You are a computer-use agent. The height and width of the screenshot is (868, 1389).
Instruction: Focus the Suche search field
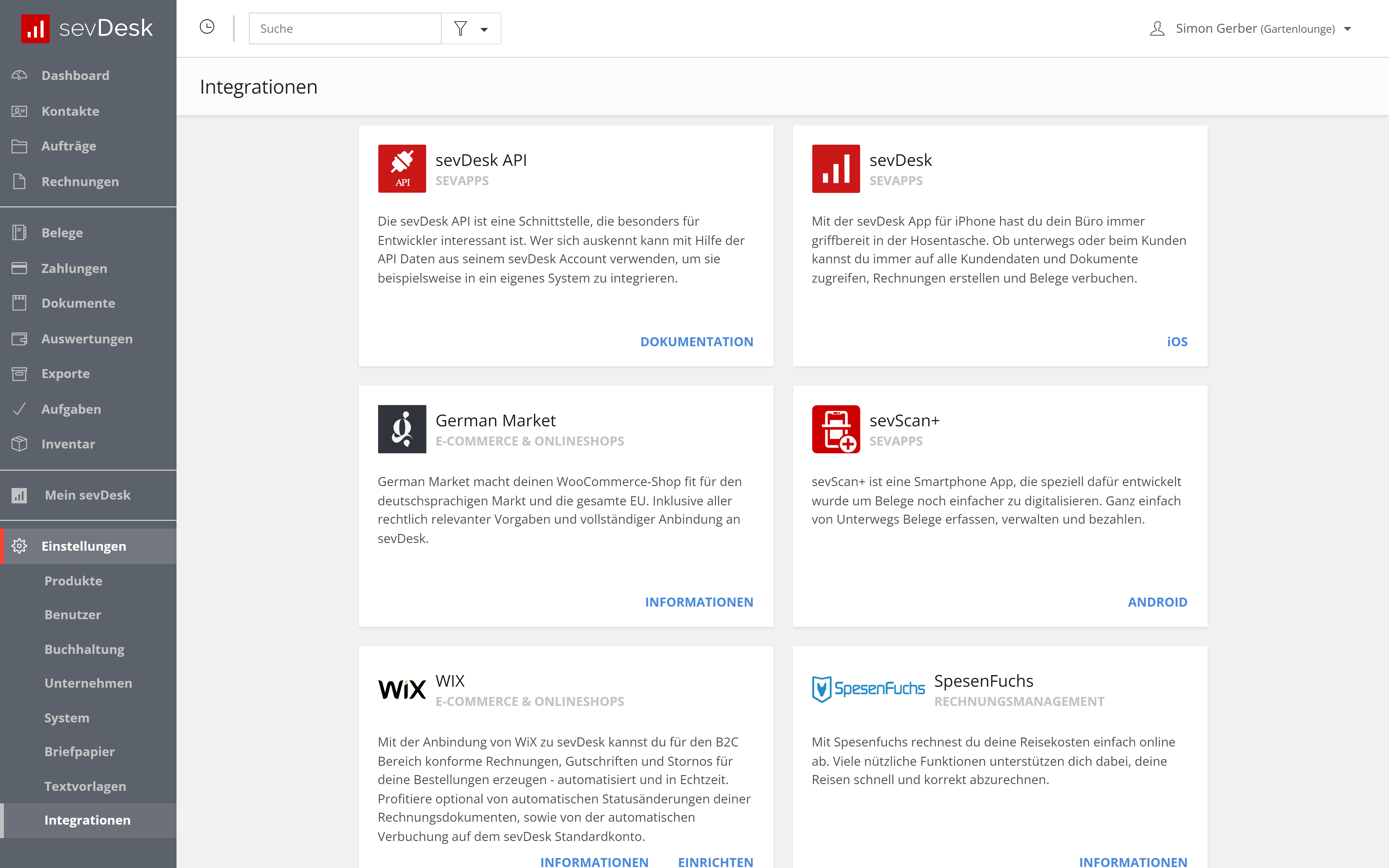[345, 28]
